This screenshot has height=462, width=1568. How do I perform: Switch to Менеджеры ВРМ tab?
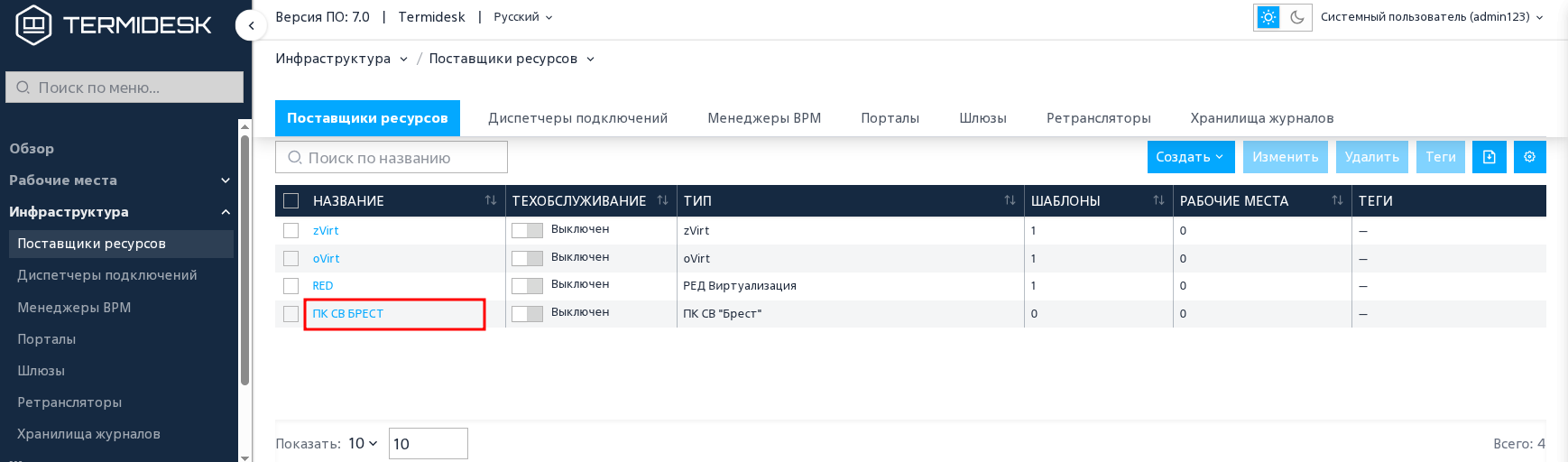click(764, 118)
